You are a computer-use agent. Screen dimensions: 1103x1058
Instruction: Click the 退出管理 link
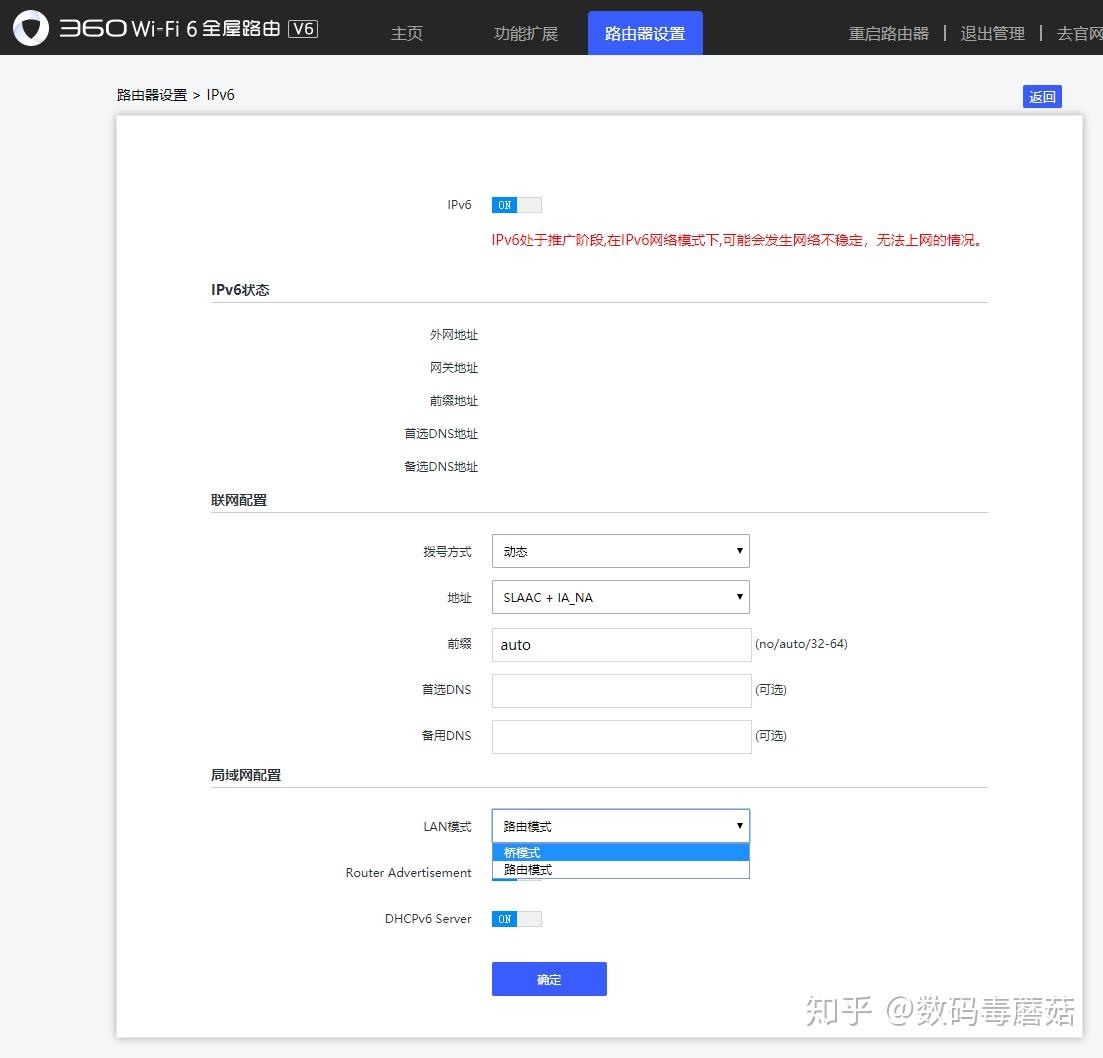(x=993, y=33)
